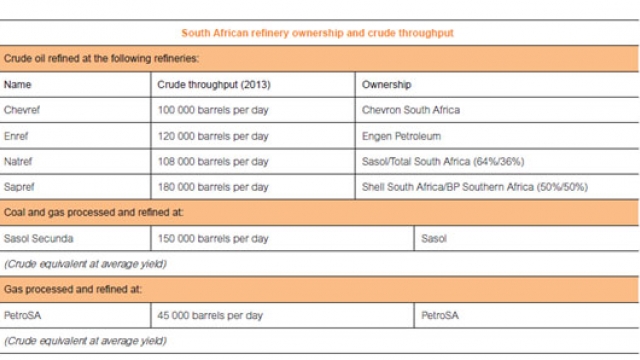
Task: Click the table title about refinery ownership
Action: (x=317, y=33)
